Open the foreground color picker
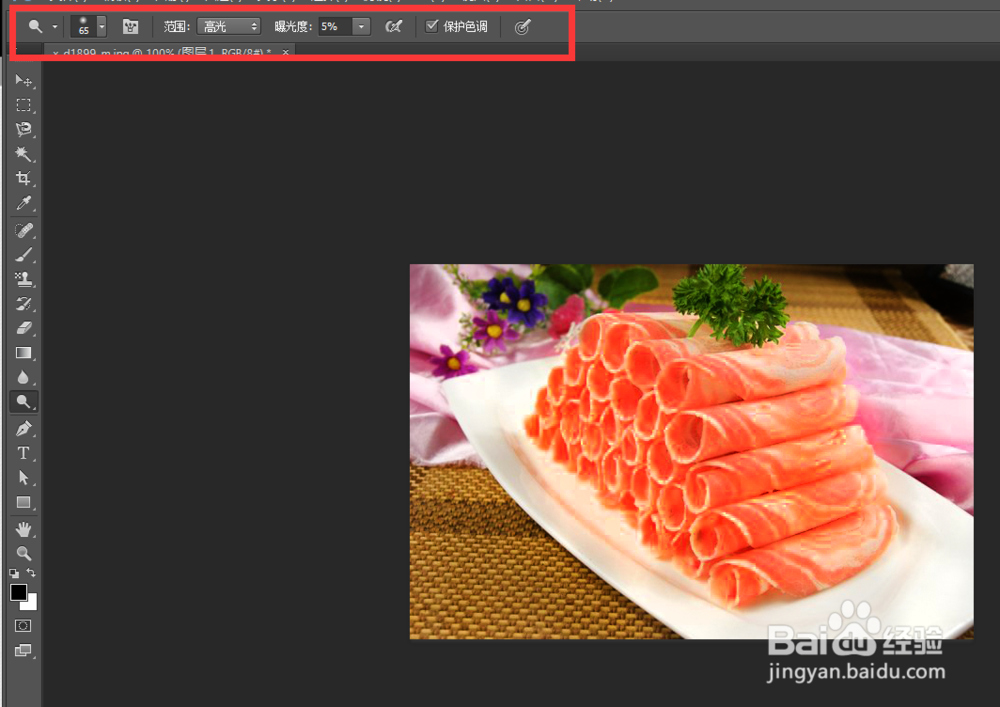This screenshot has height=707, width=1000. click(x=18, y=592)
